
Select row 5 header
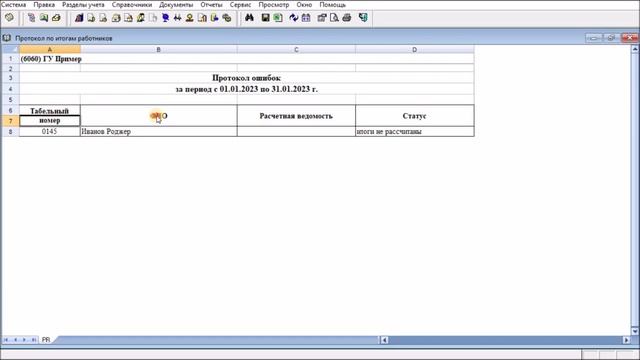10,100
